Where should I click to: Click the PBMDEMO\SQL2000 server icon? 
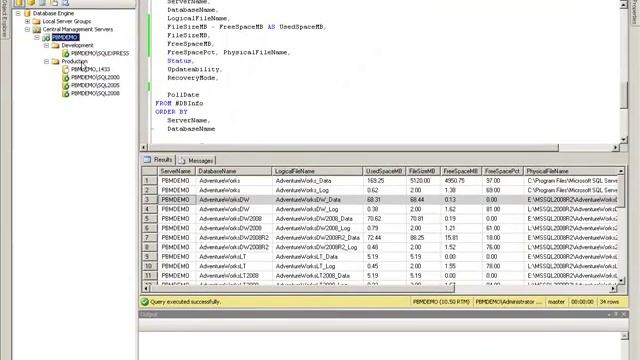pos(65,77)
